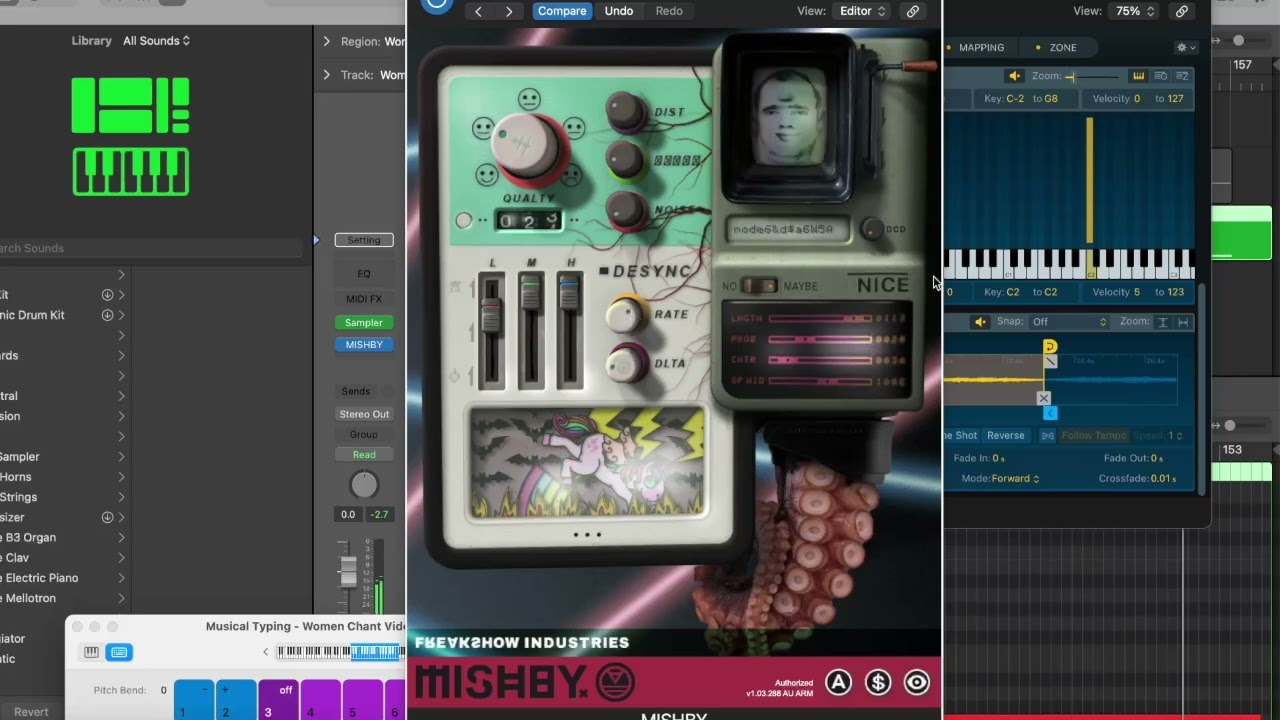Click the H band fader
The image size is (1280, 720).
click(x=569, y=292)
